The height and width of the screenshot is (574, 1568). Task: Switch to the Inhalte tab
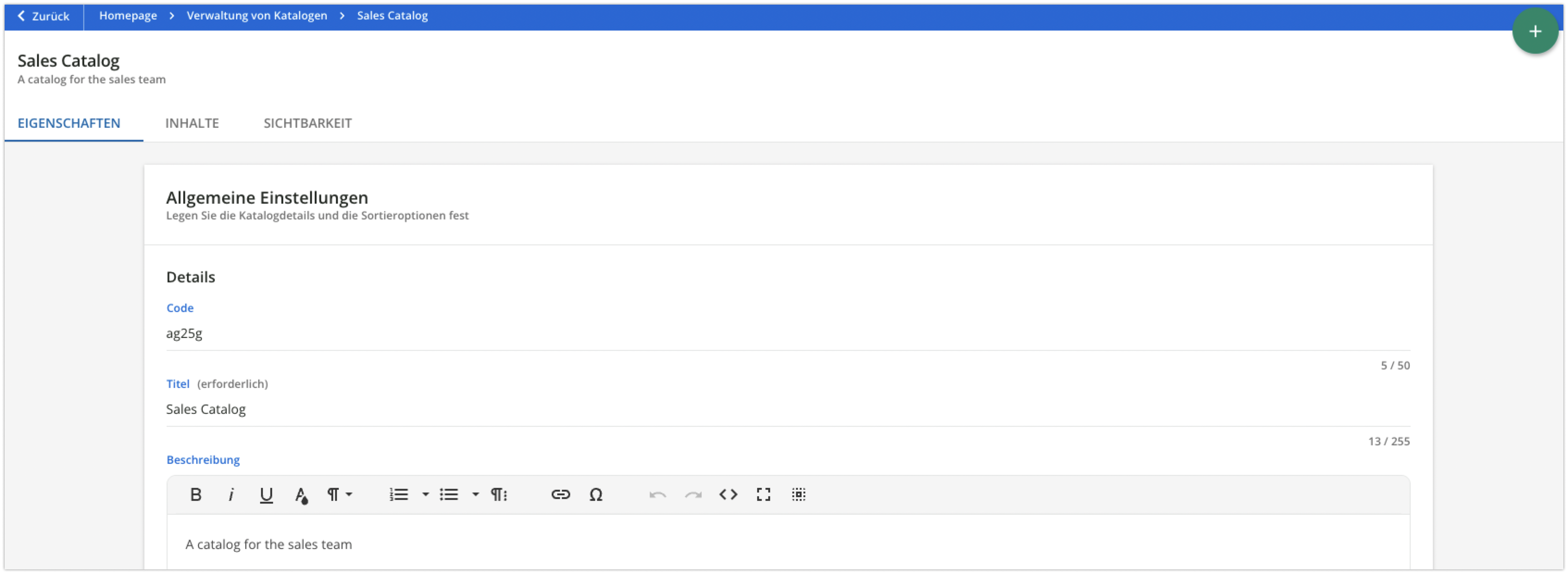(192, 123)
